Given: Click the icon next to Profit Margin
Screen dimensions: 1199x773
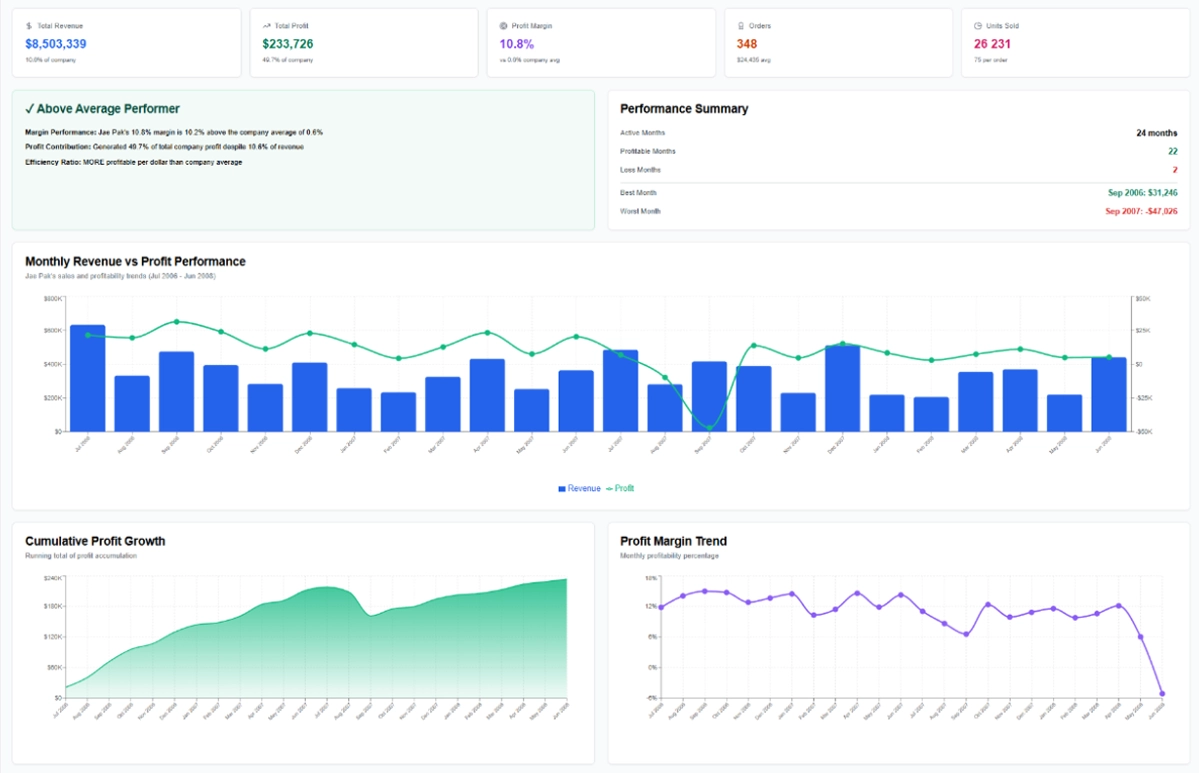Looking at the screenshot, I should click(x=503, y=26).
